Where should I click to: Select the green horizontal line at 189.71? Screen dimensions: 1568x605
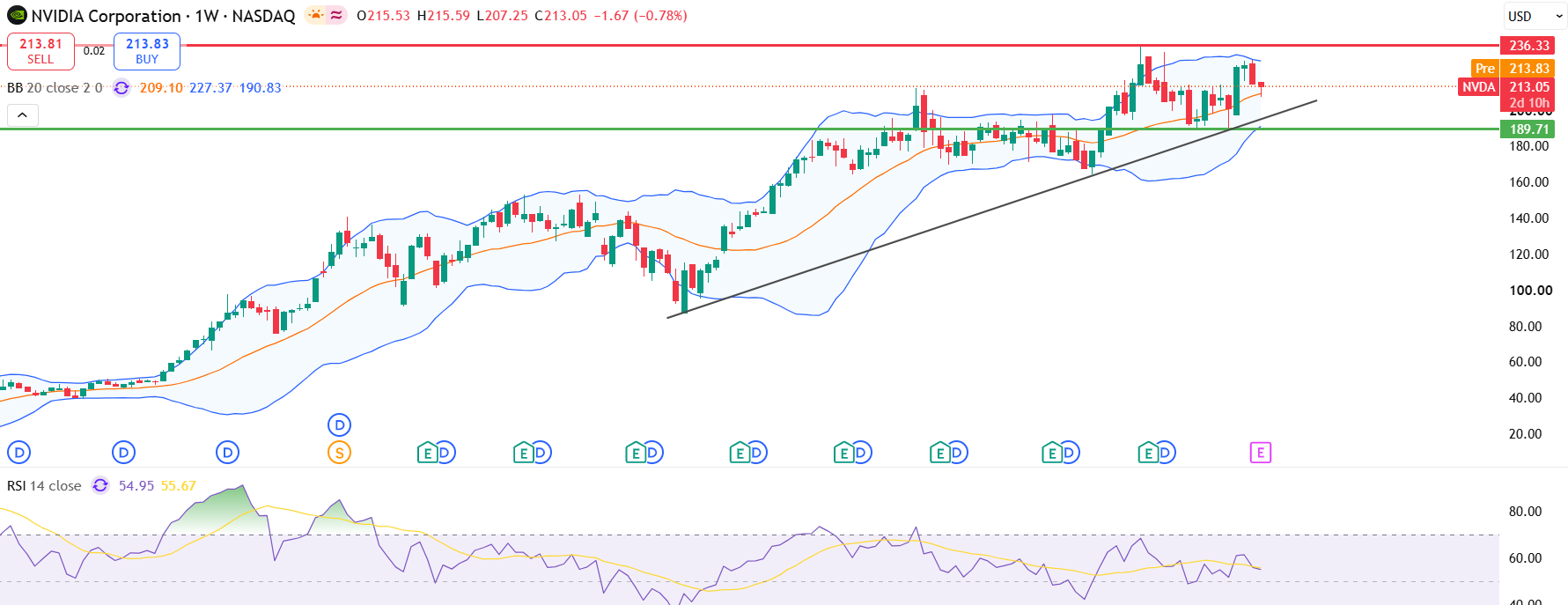point(748,129)
